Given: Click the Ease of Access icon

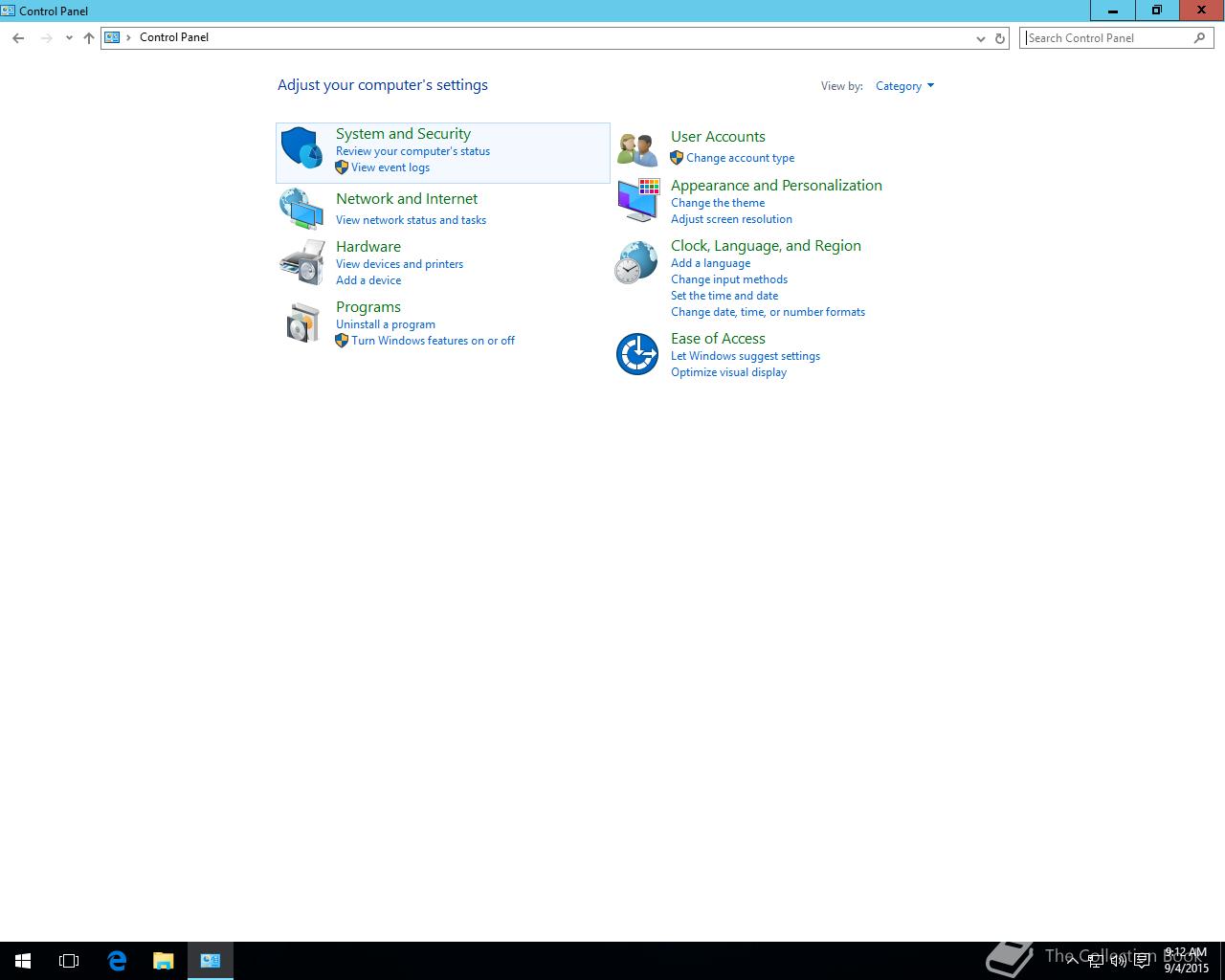Looking at the screenshot, I should point(636,354).
